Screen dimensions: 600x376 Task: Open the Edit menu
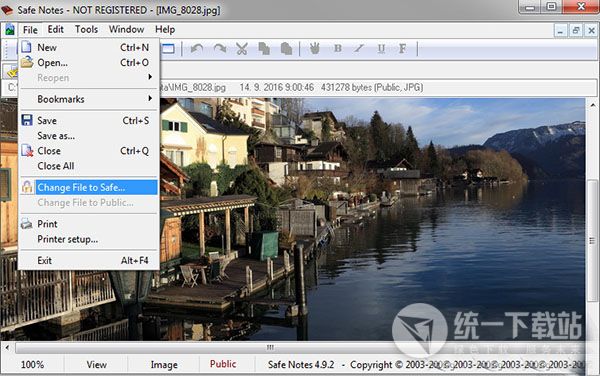point(55,29)
